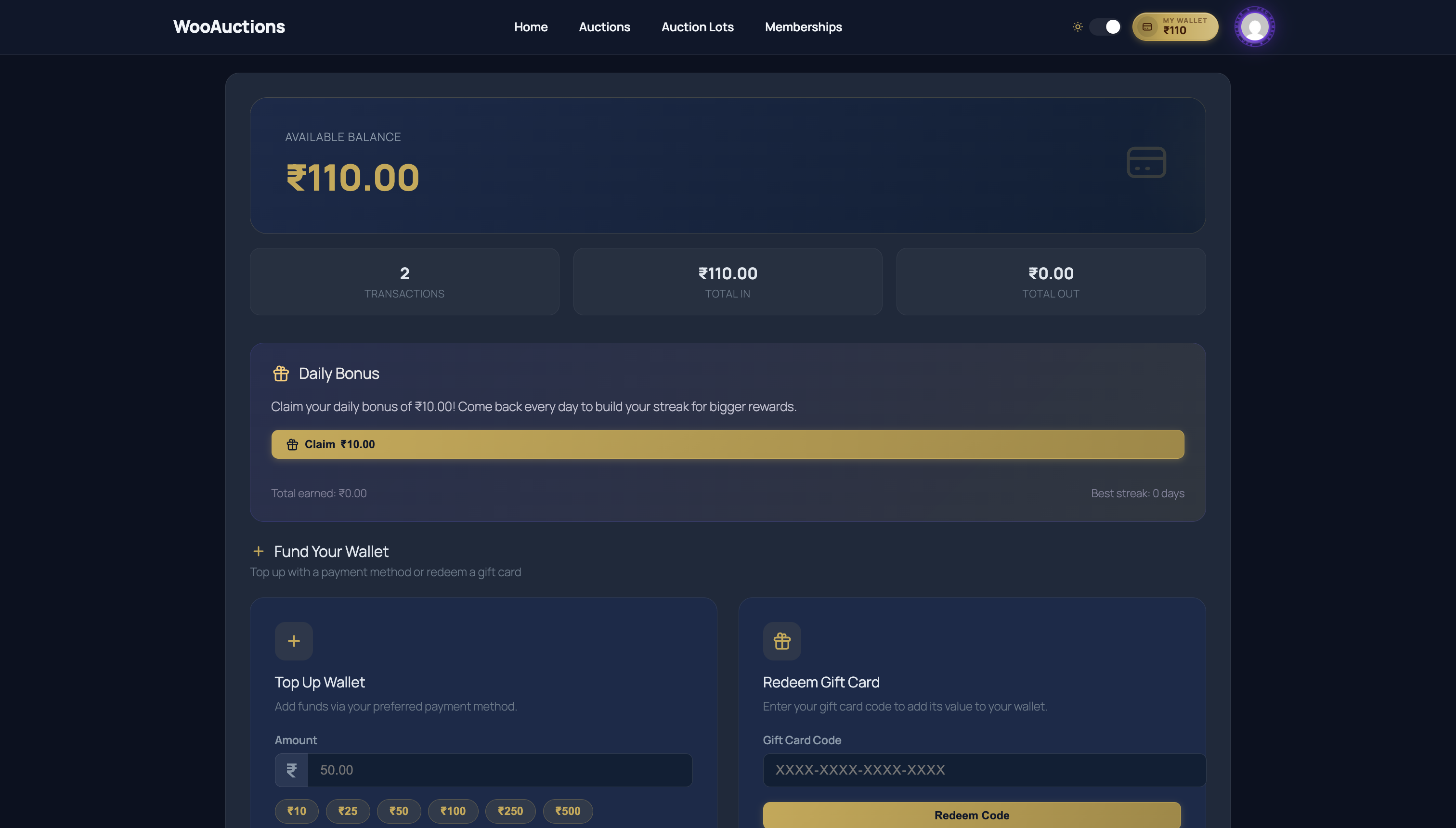Open My Wallet showing ₹110
Image resolution: width=1456 pixels, height=828 pixels.
tap(1174, 26)
